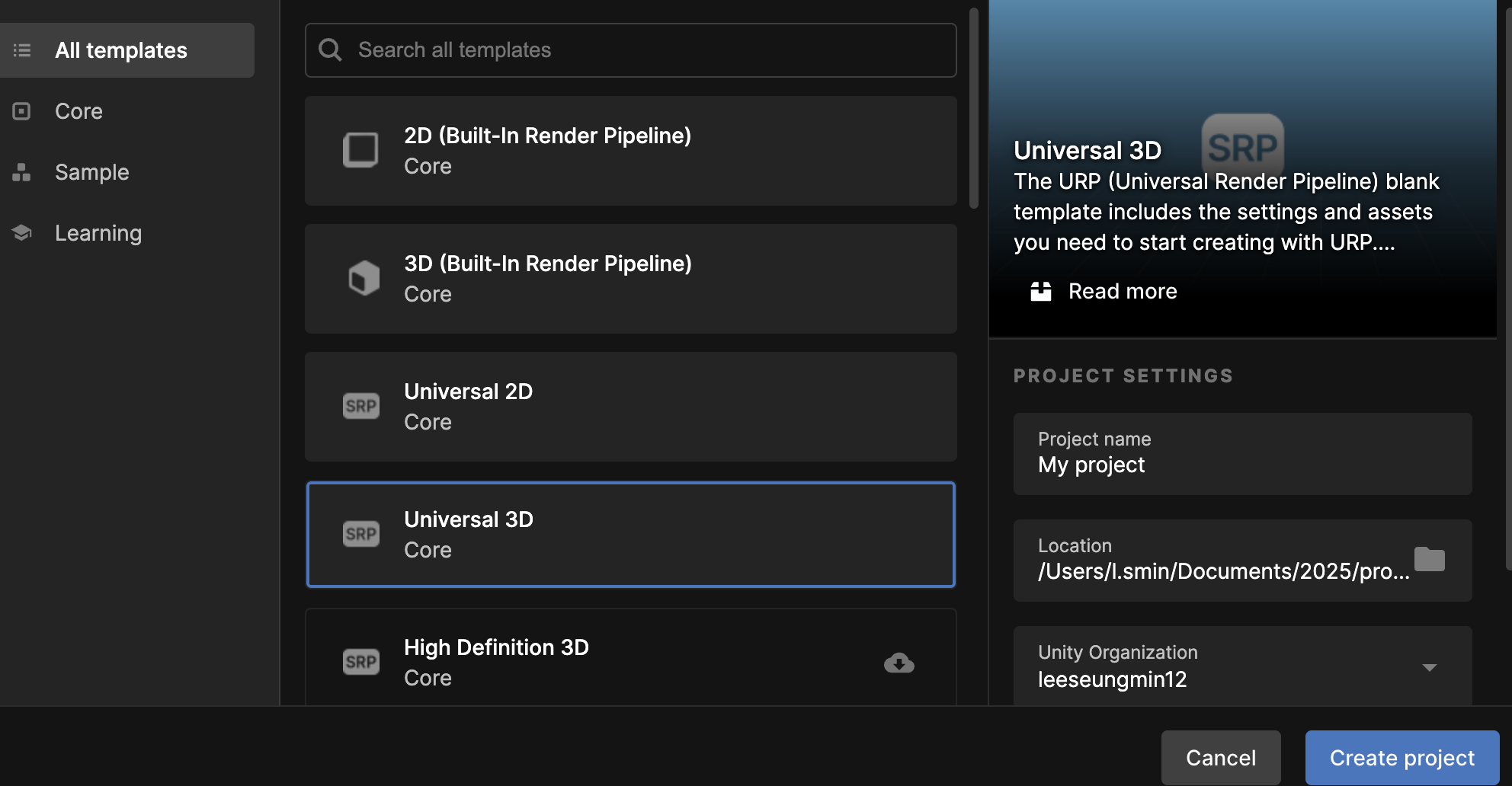The image size is (1512, 786).
Task: Click the 3D template cube icon
Action: pos(364,278)
